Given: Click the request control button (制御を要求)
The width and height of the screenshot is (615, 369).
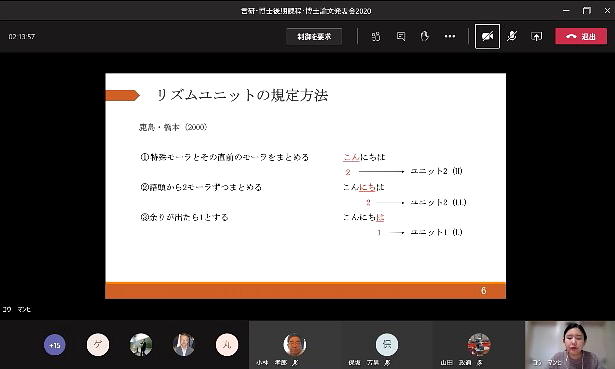Looking at the screenshot, I should pyautogui.click(x=314, y=37).
